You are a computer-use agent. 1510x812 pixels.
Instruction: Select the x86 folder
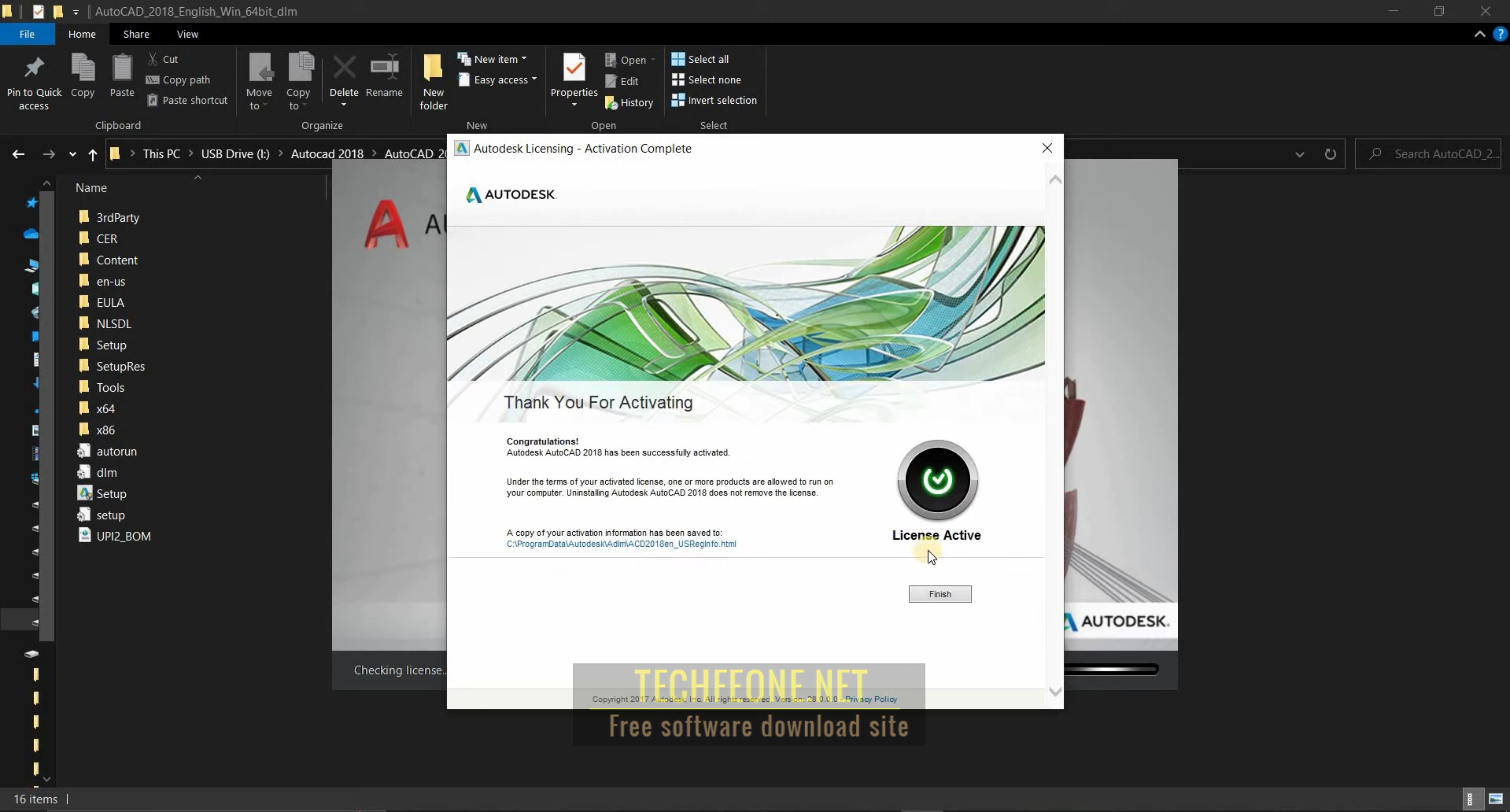click(x=96, y=430)
